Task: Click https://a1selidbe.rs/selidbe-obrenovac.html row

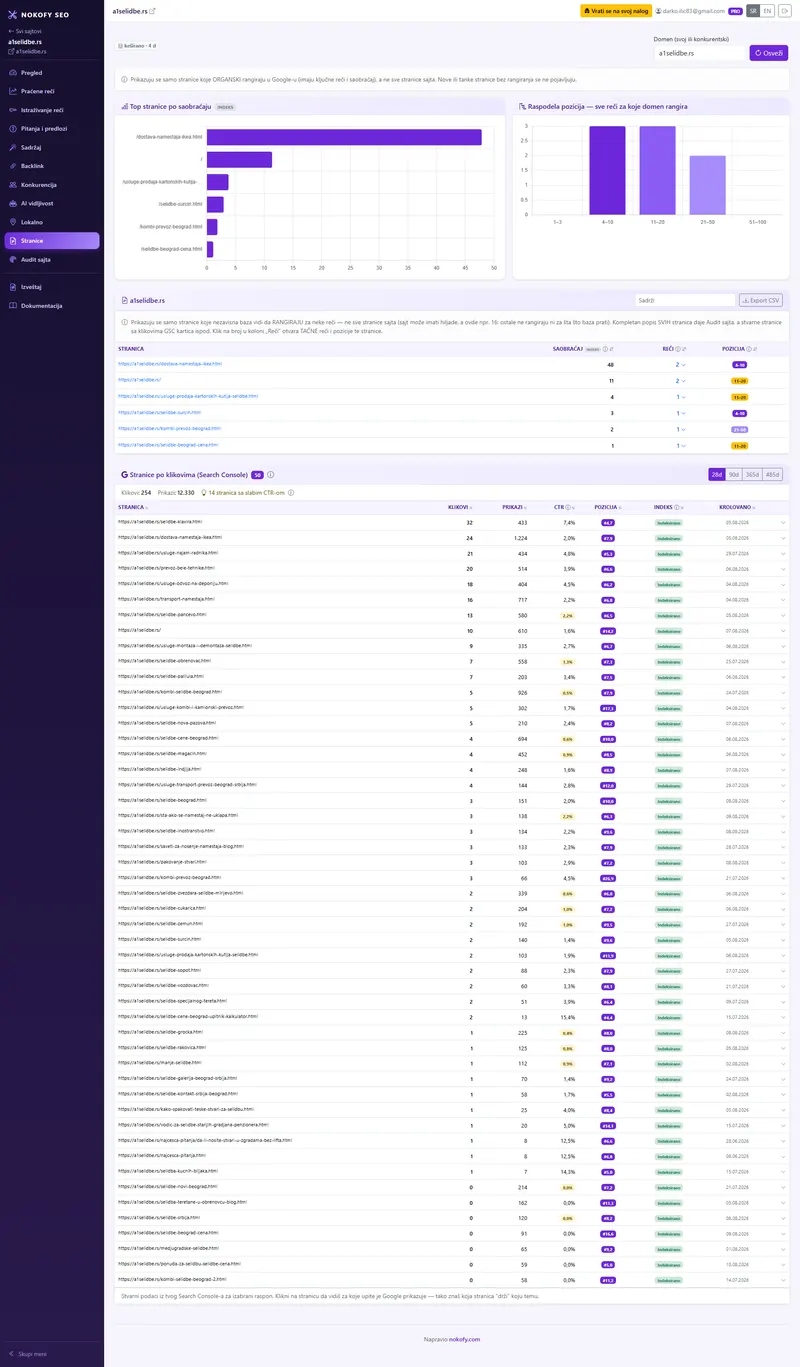Action: pos(452,661)
